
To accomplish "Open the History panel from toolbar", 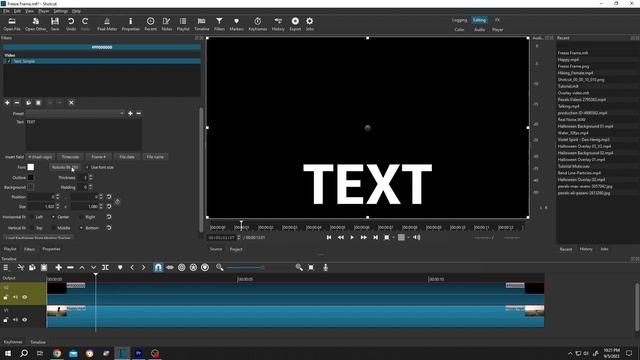I will click(x=278, y=24).
